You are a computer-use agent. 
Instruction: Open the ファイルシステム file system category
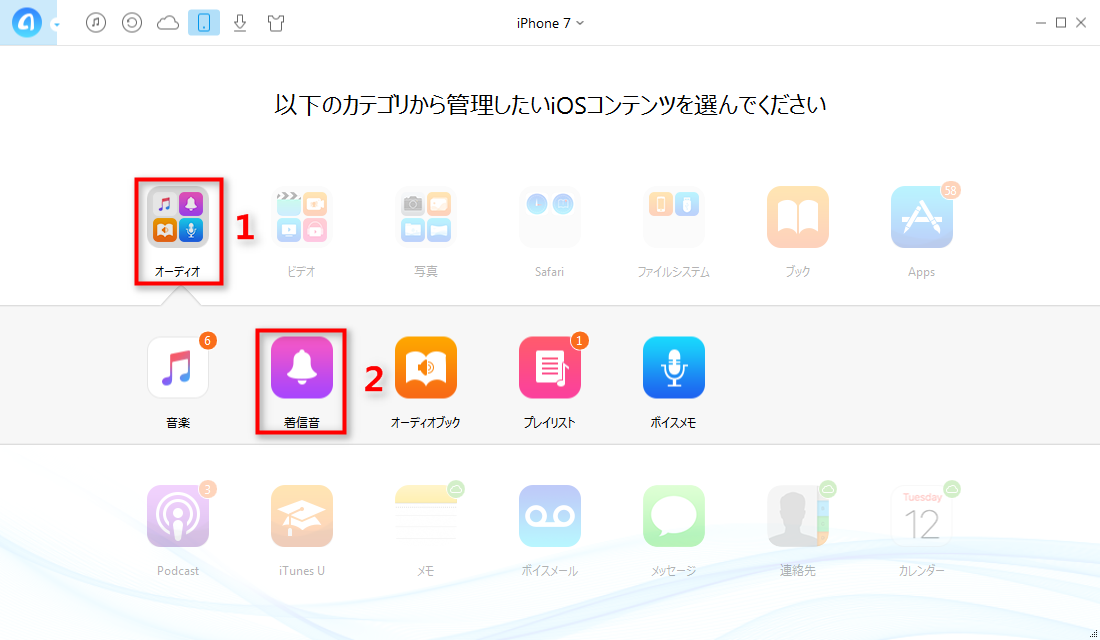click(x=673, y=217)
